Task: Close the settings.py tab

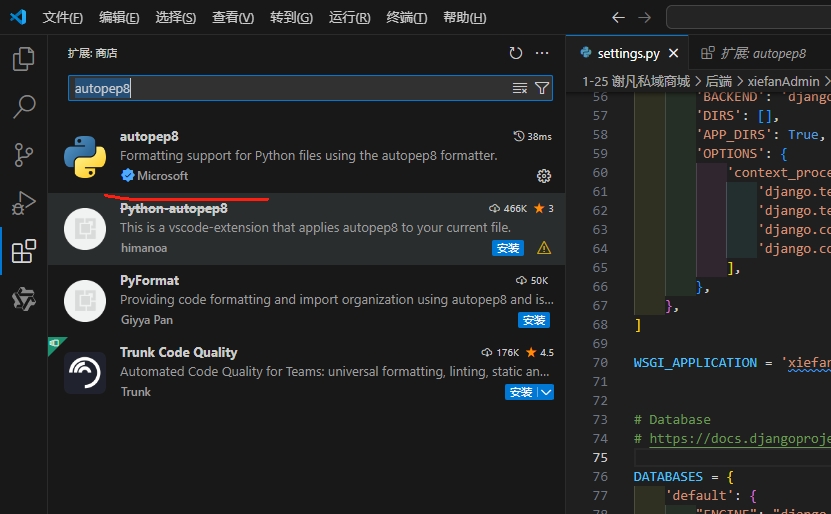Action: point(674,54)
